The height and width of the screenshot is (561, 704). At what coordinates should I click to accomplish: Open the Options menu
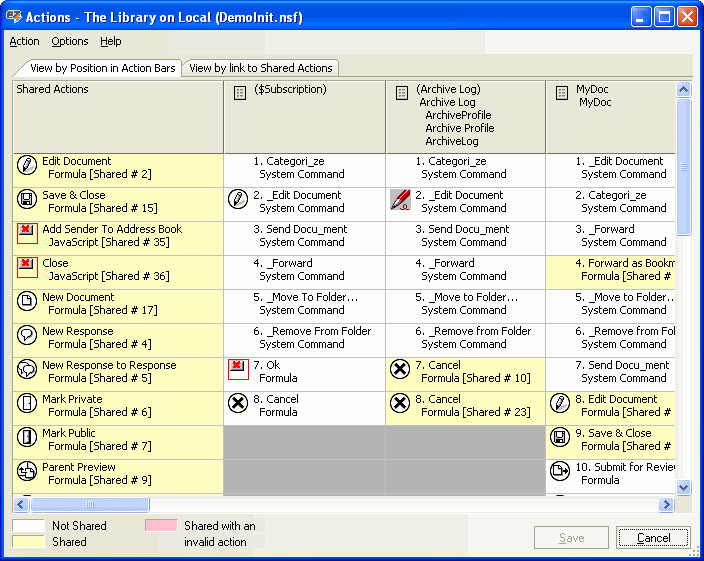click(70, 41)
